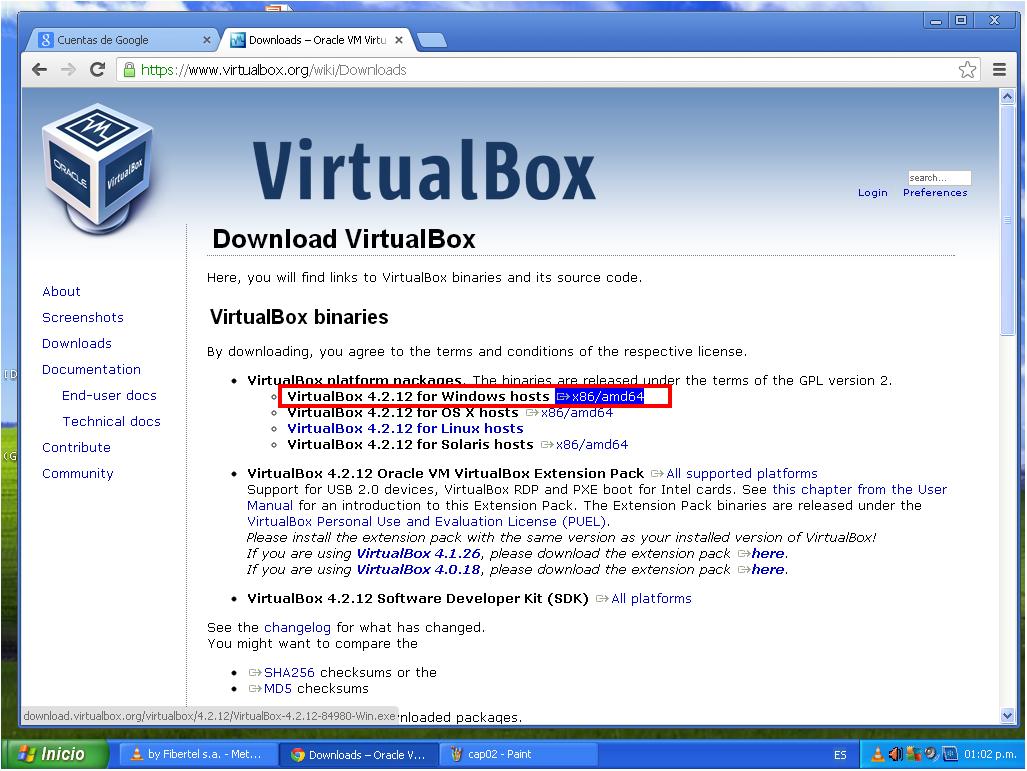The image size is (1027, 771).
Task: Open cap02 - Paint taskbar item
Action: (x=518, y=755)
